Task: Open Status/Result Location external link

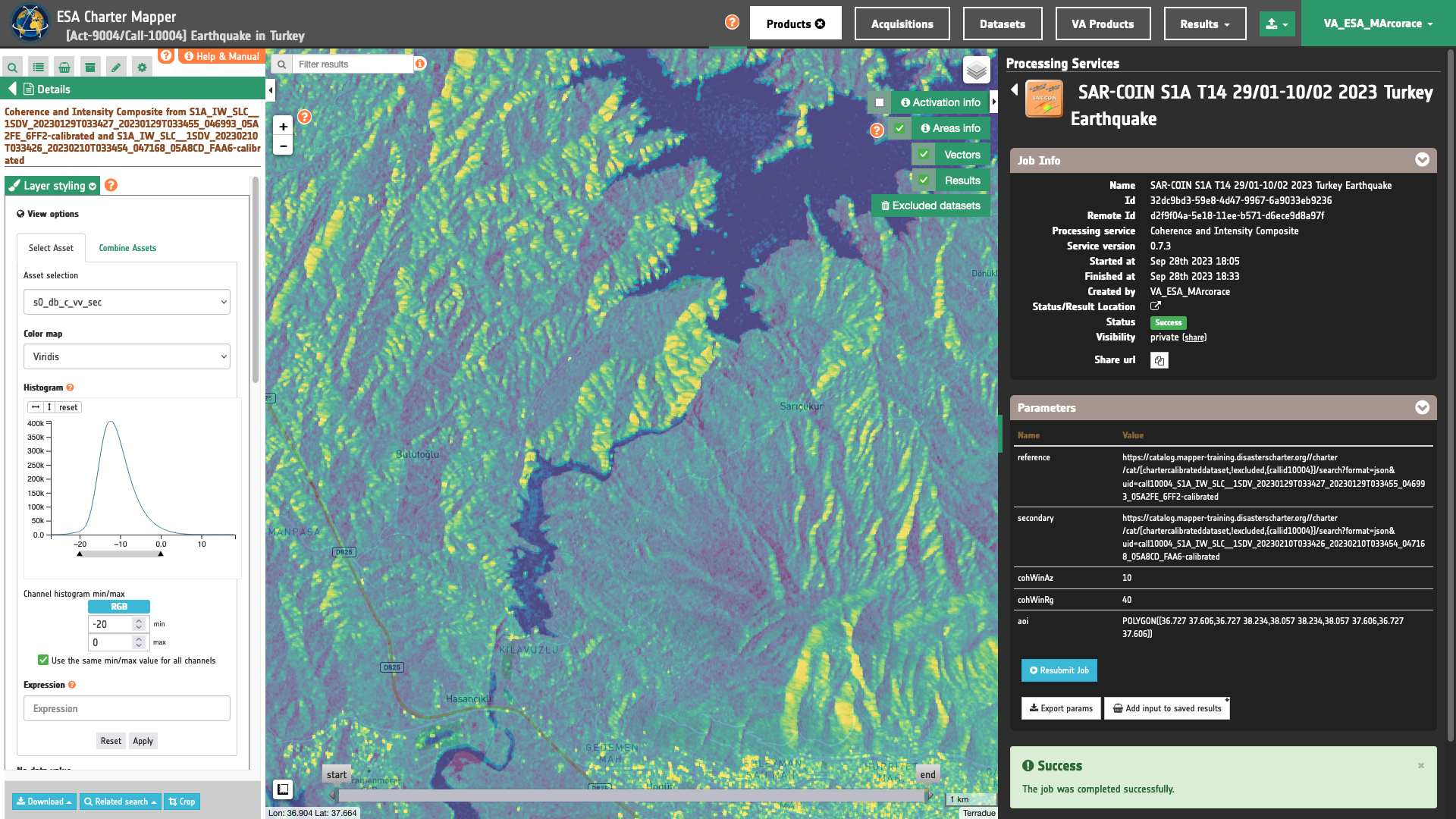Action: coord(1156,306)
